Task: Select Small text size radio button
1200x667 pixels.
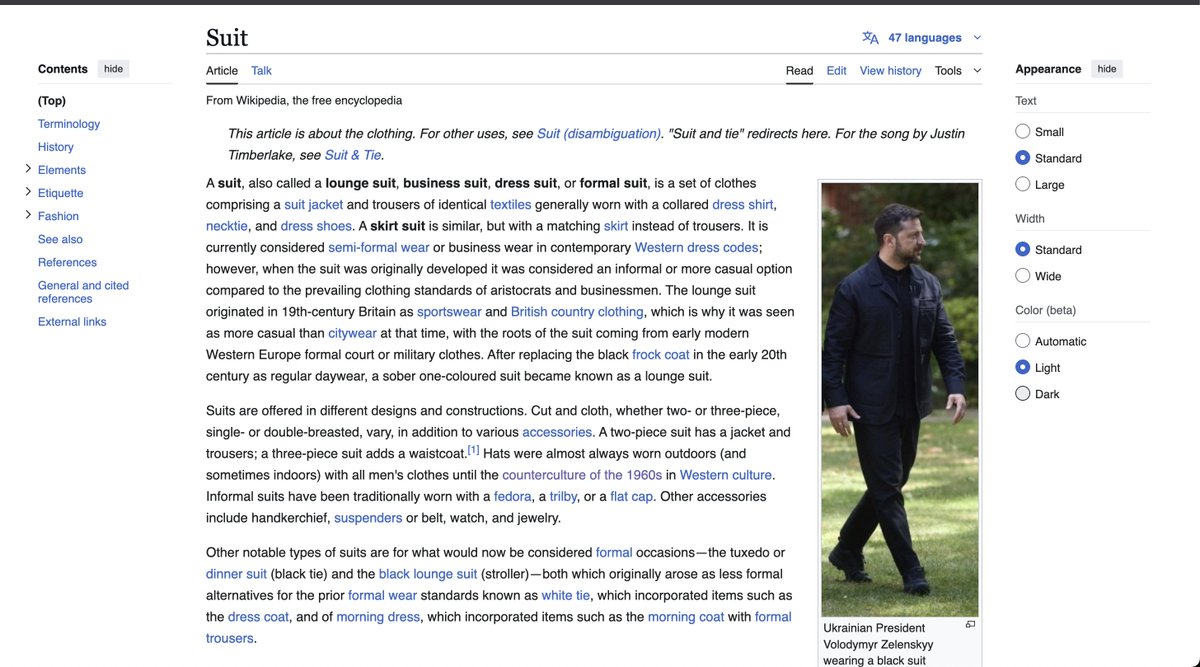Action: pos(1022,131)
